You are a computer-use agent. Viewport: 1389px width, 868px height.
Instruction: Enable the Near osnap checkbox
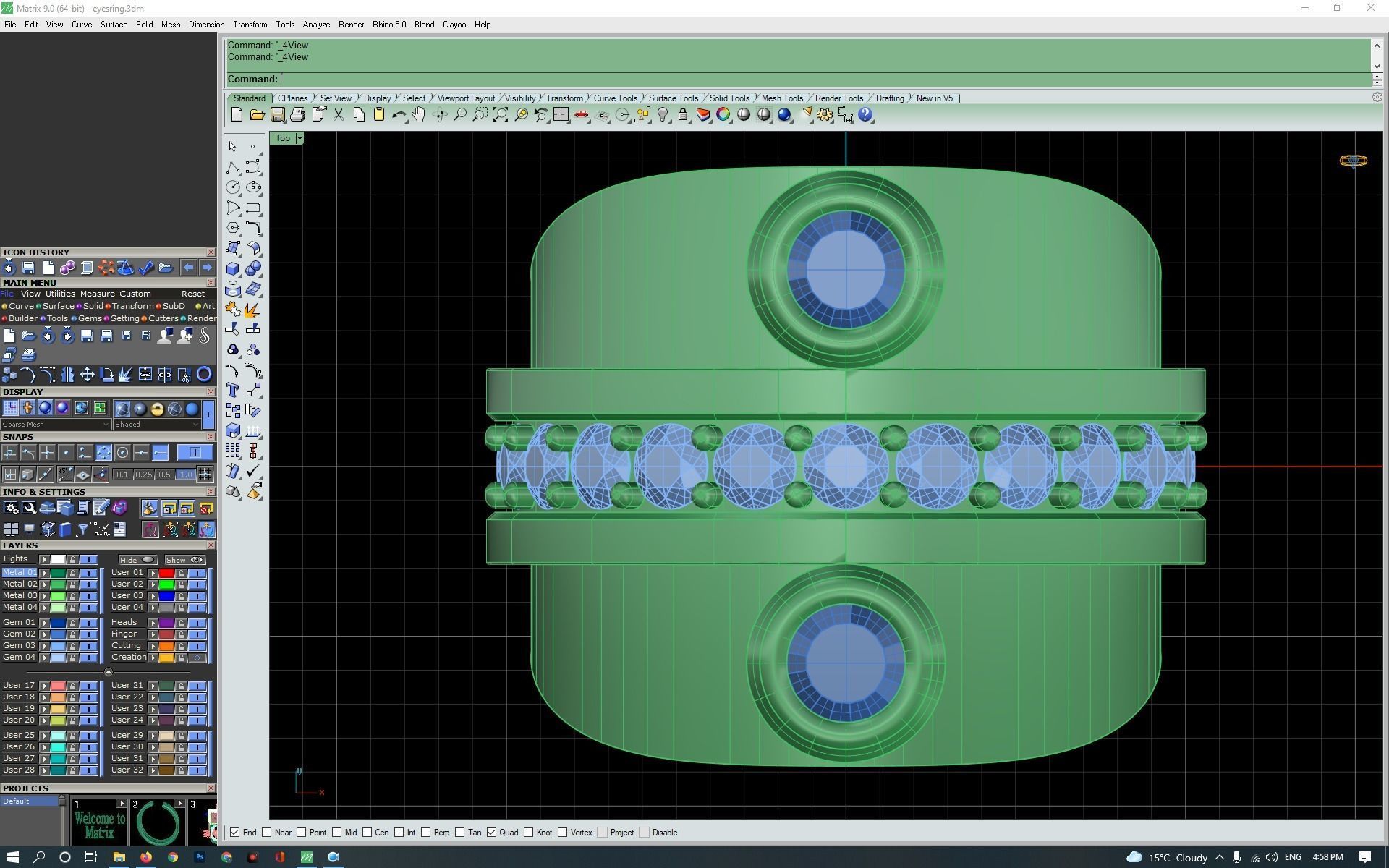pos(267,833)
